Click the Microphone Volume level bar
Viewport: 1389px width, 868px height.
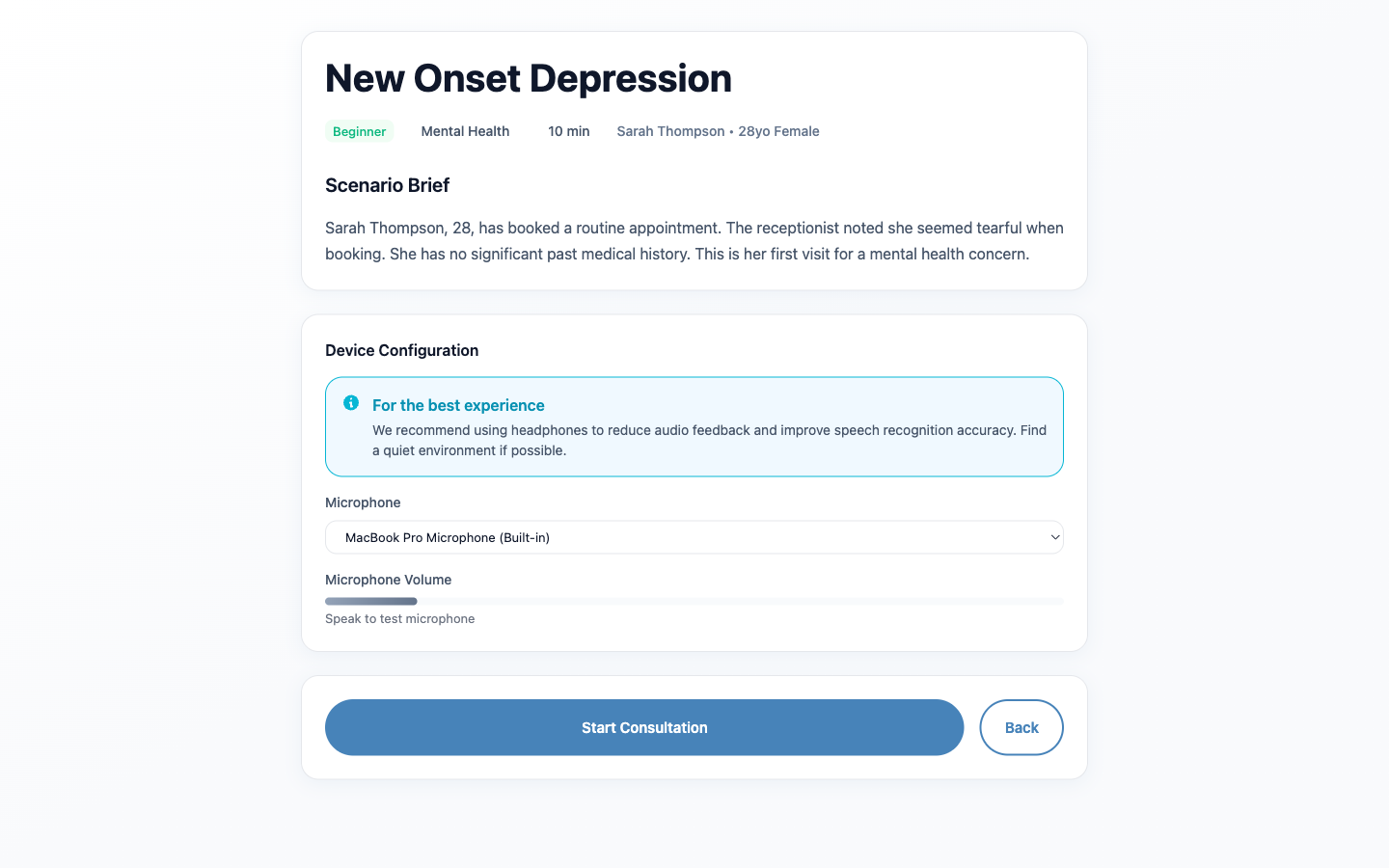coord(694,601)
